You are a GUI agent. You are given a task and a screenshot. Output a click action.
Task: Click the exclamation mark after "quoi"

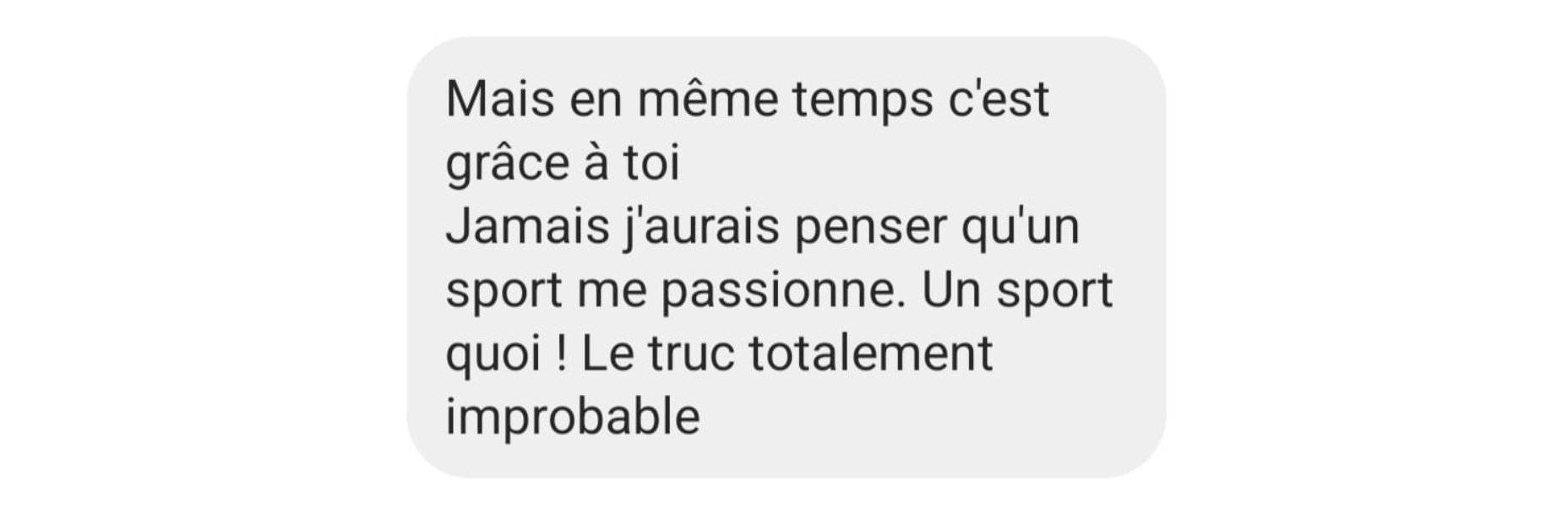tap(562, 353)
